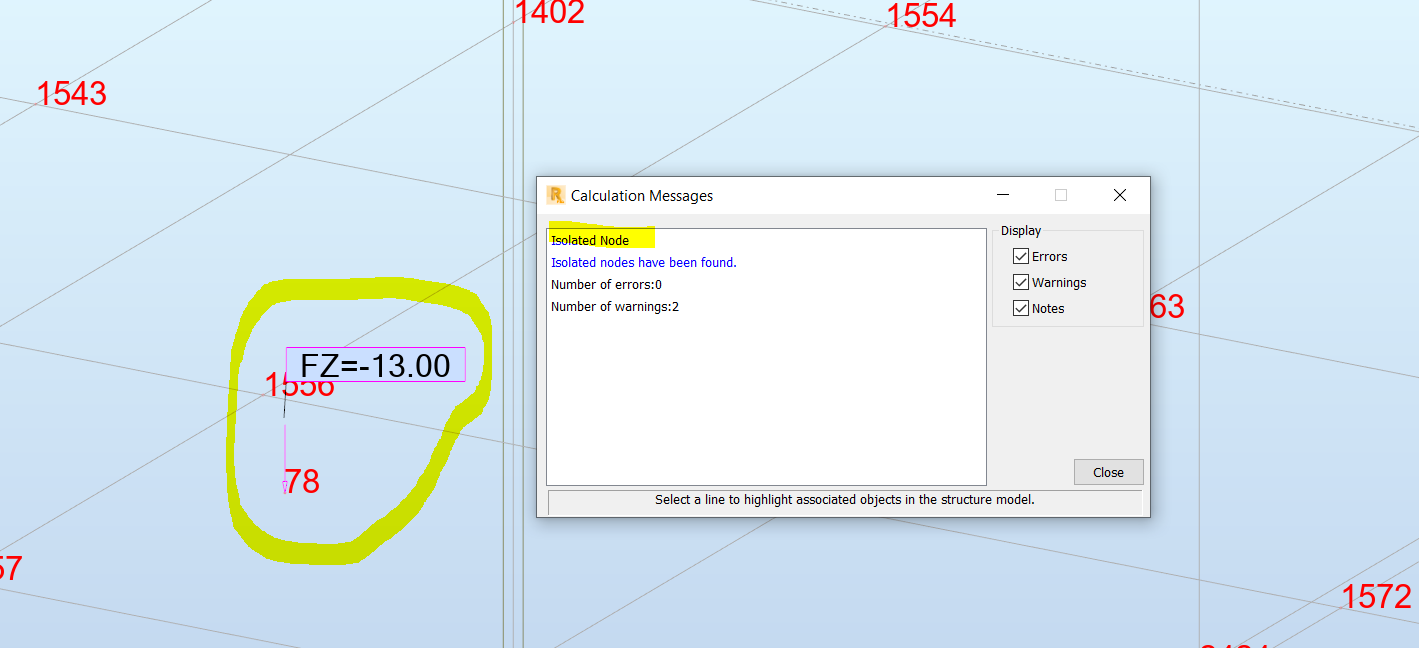Screen dimensions: 1419x648
Task: Click node label 1402 at the top
Action: tap(551, 13)
